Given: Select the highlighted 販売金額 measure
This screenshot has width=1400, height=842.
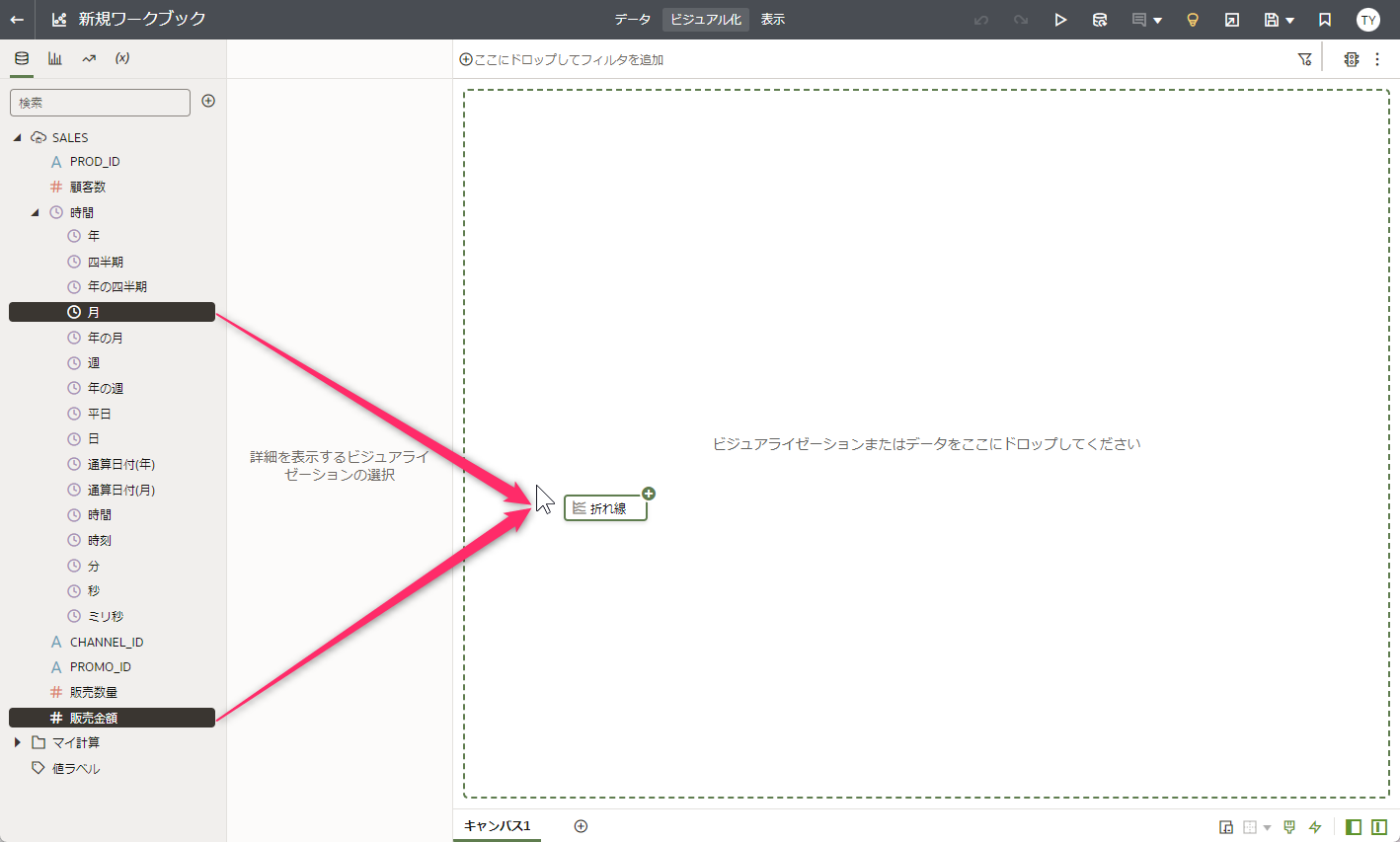Looking at the screenshot, I should 112,718.
